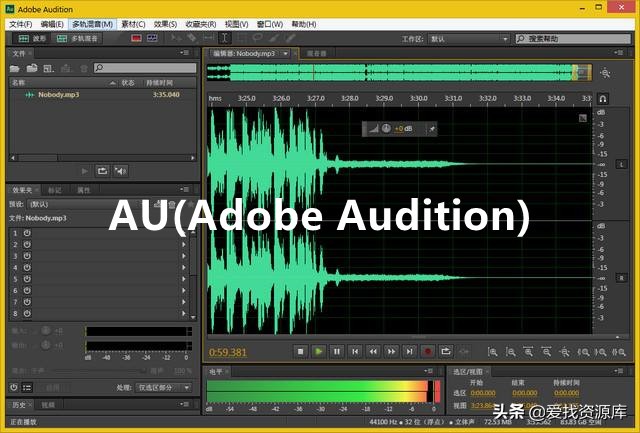Switch to 波形 waveform view
The height and width of the screenshot is (433, 640).
tap(33, 38)
